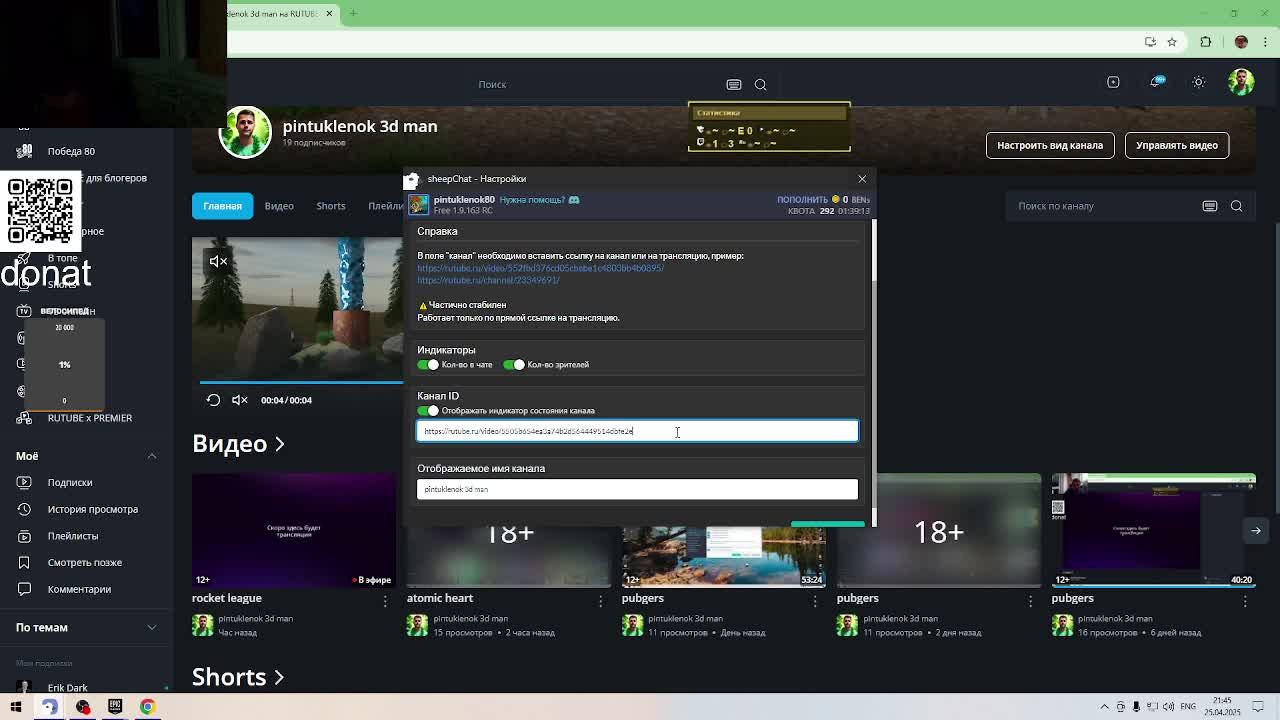Click the Управлять видео button
This screenshot has height=720, width=1280.
click(x=1177, y=145)
